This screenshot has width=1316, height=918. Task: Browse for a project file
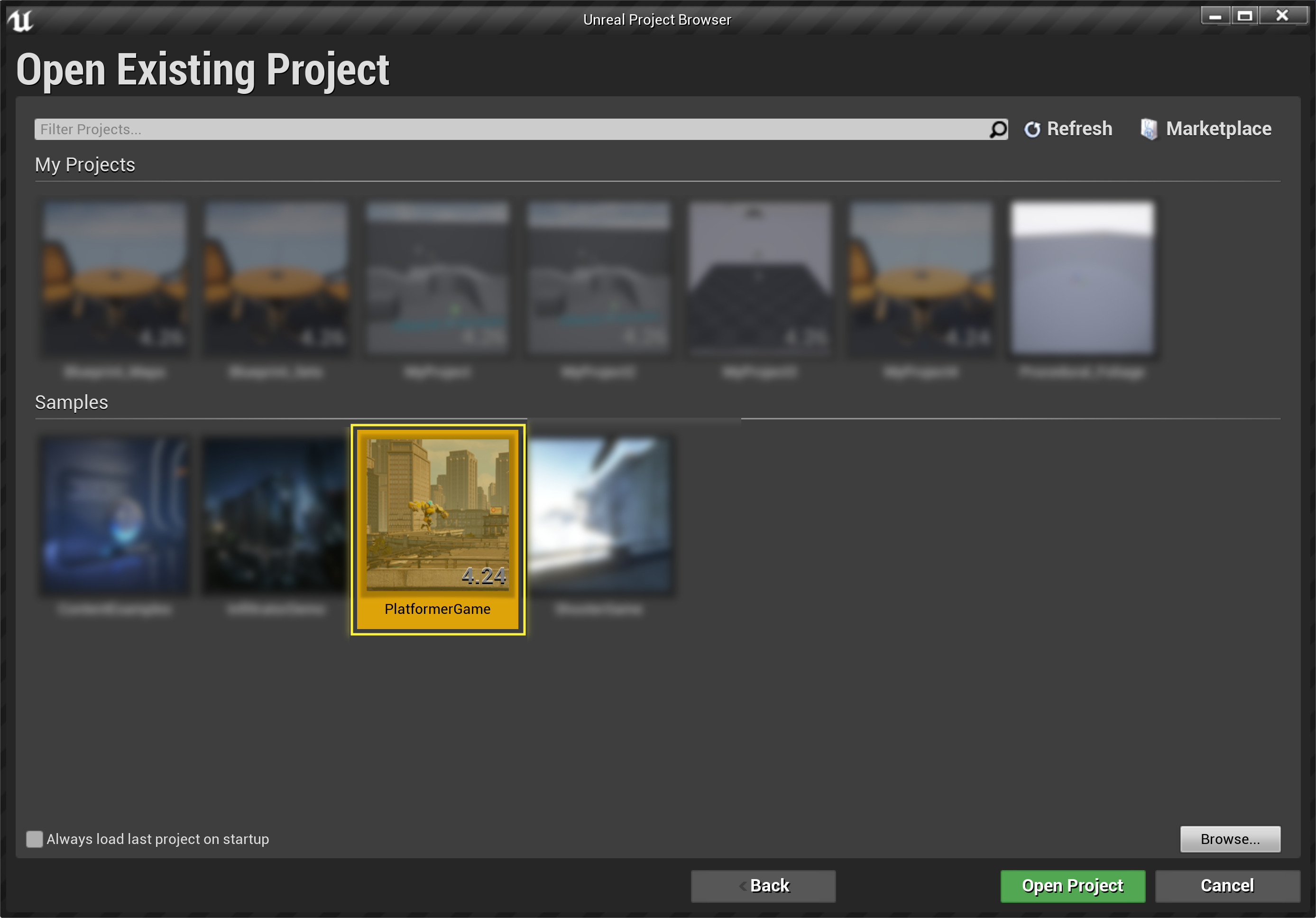(1230, 839)
